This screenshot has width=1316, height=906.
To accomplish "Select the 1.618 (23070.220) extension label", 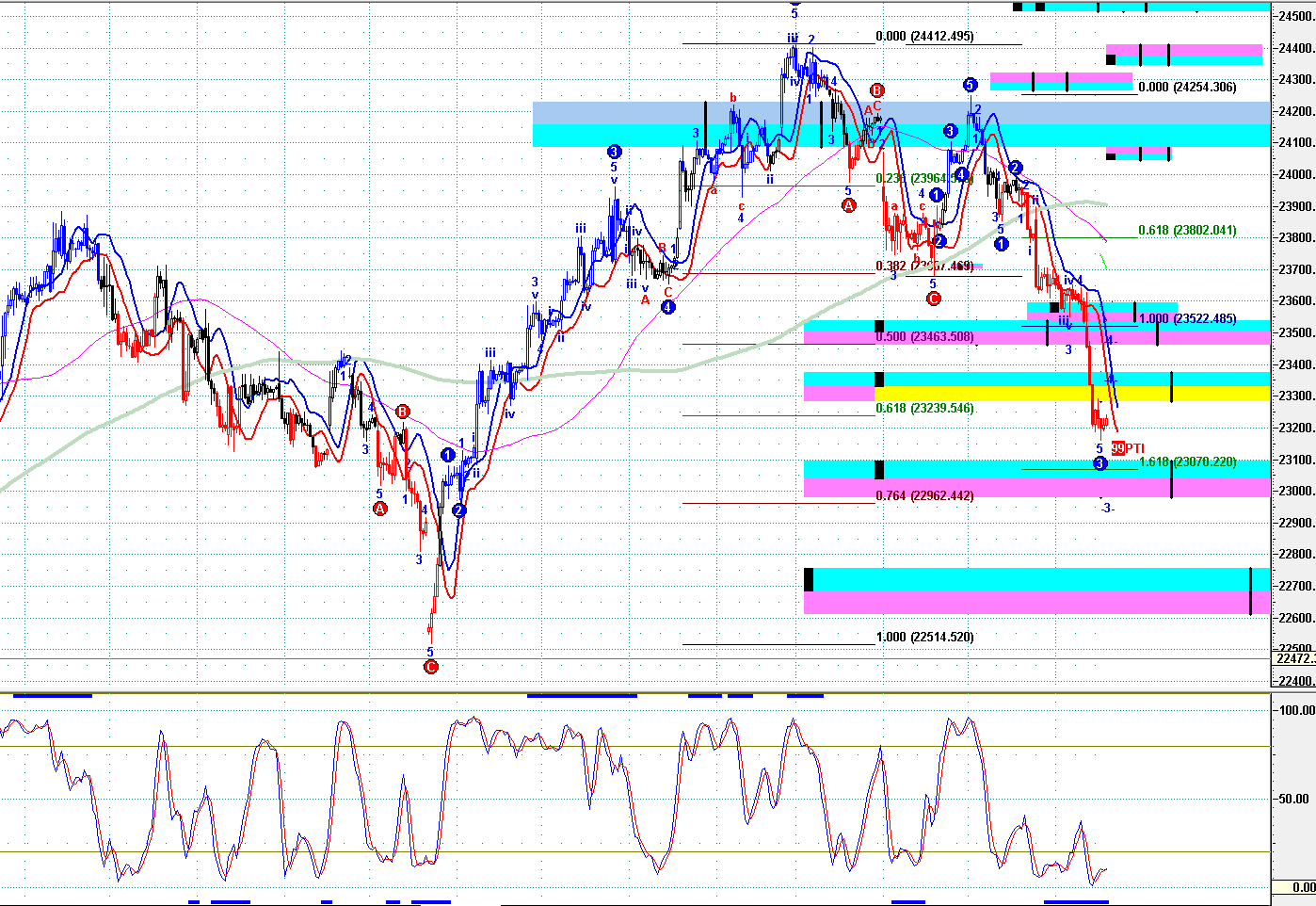I will point(1187,462).
